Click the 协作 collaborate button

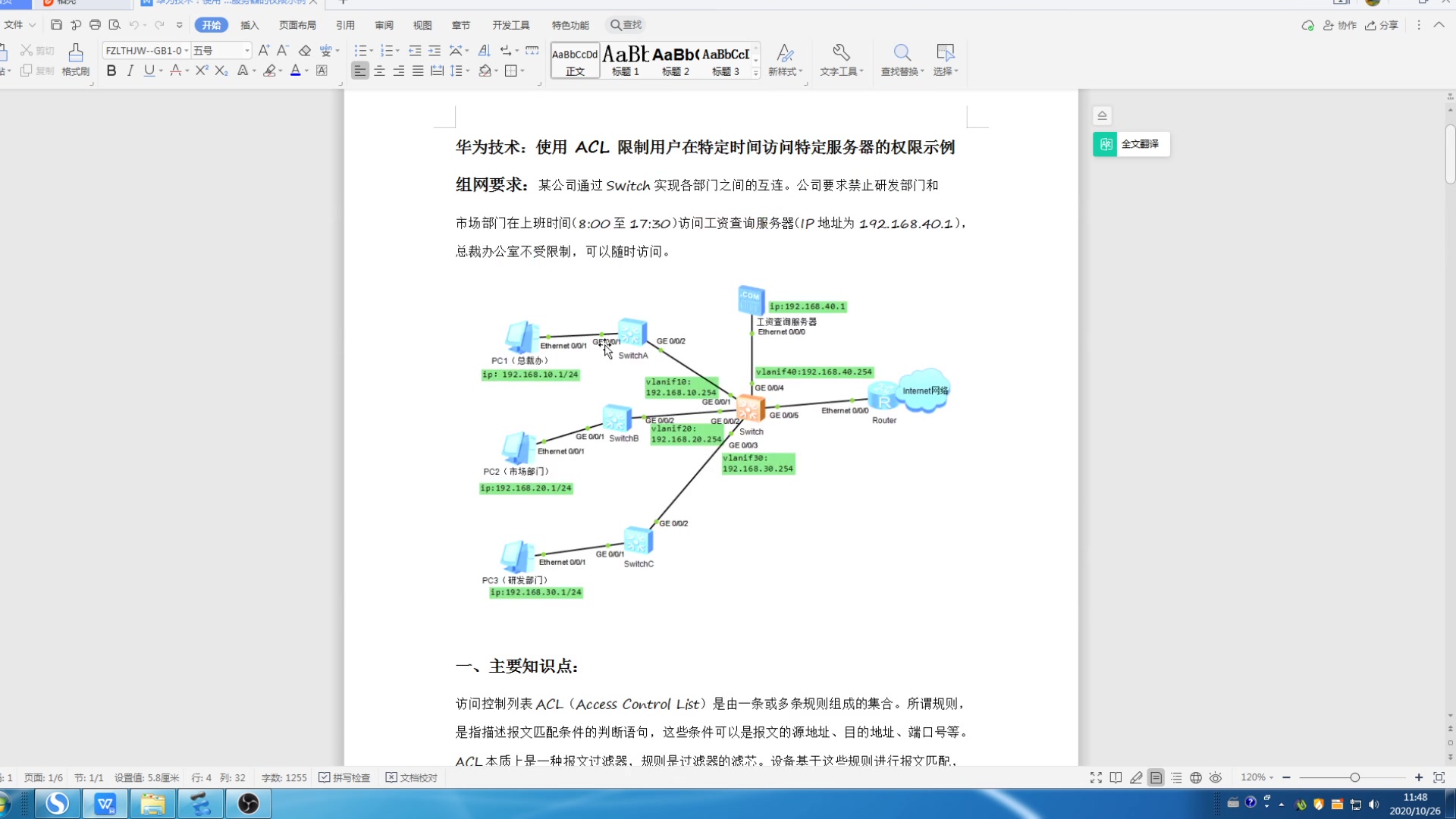[x=1340, y=25]
